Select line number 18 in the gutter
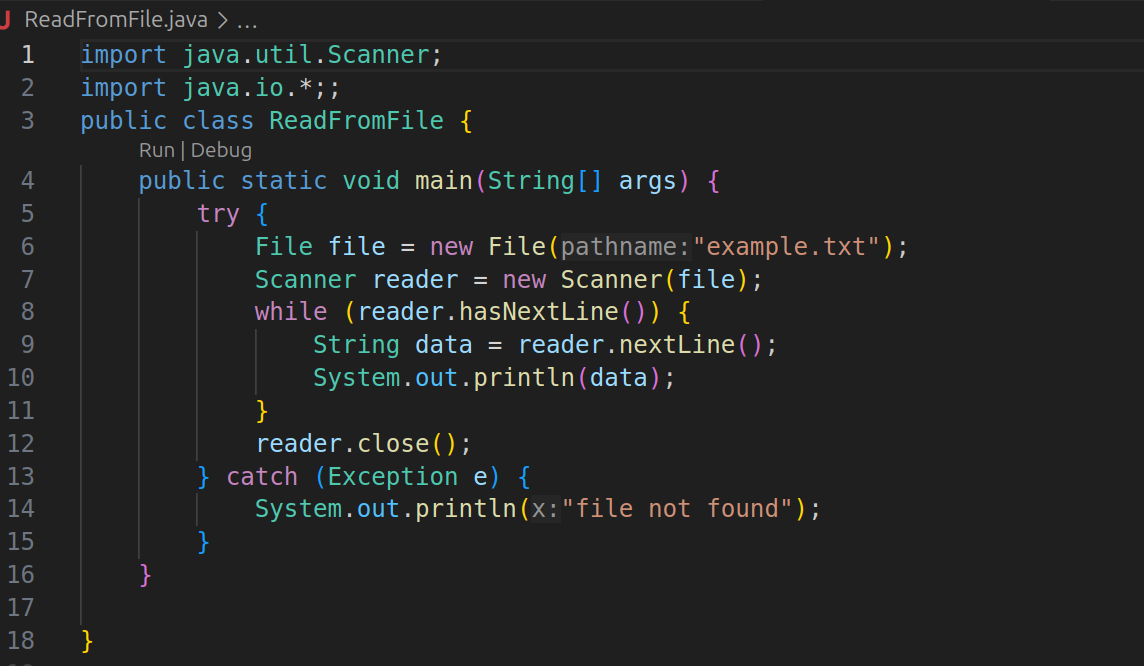Image resolution: width=1144 pixels, height=666 pixels. click(27, 640)
